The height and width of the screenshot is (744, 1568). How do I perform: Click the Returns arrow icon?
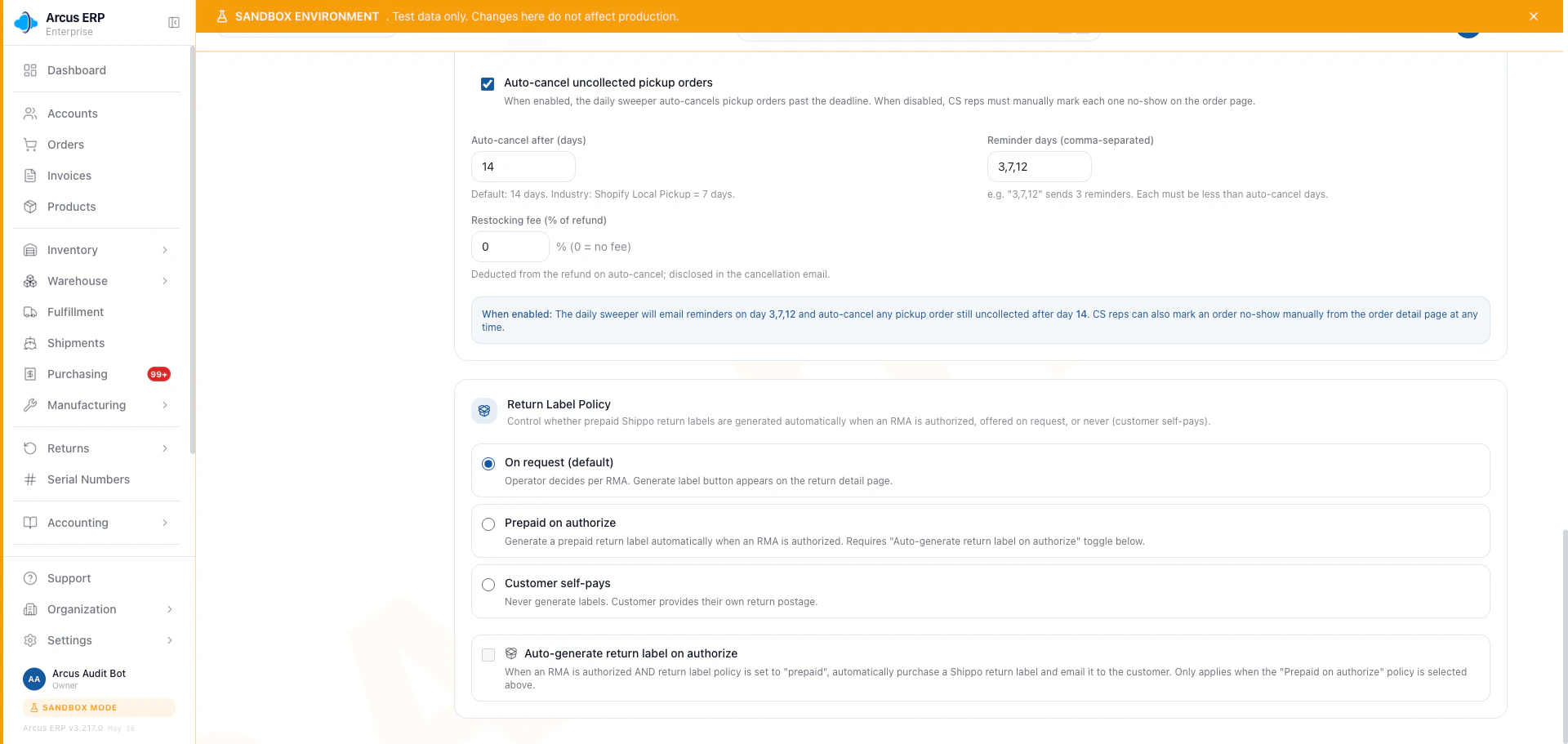click(30, 448)
